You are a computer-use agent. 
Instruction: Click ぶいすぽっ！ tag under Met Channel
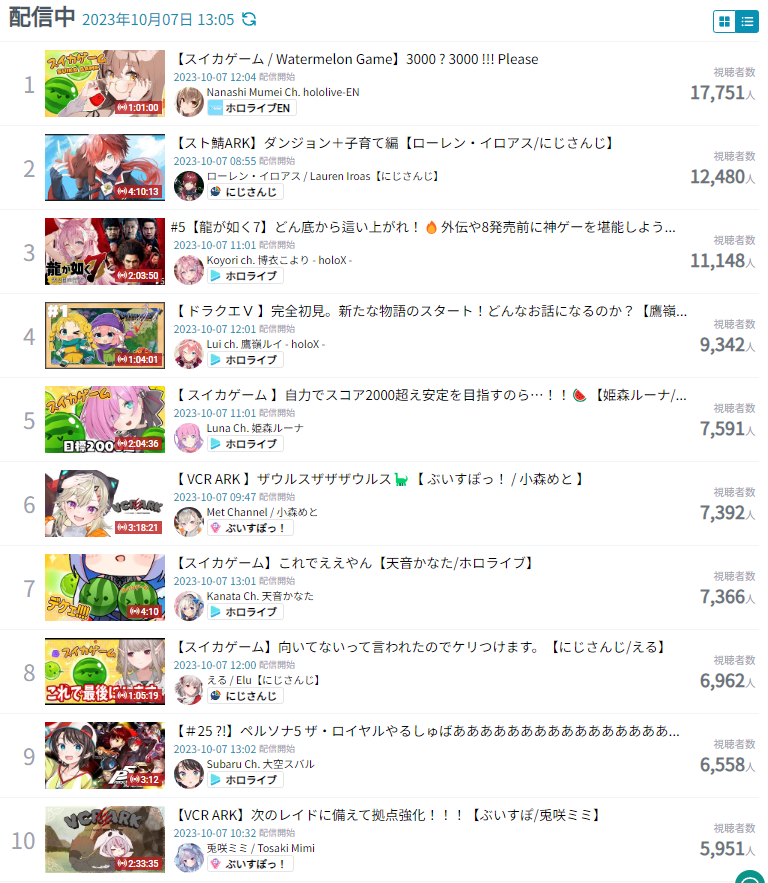[x=250, y=528]
